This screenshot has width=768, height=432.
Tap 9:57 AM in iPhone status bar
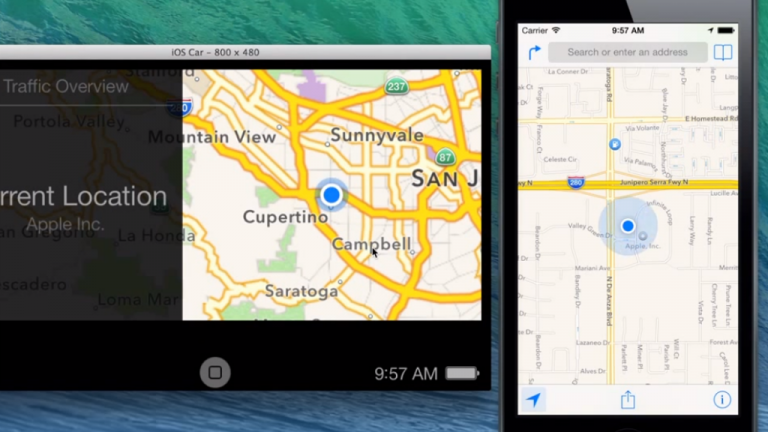627,30
